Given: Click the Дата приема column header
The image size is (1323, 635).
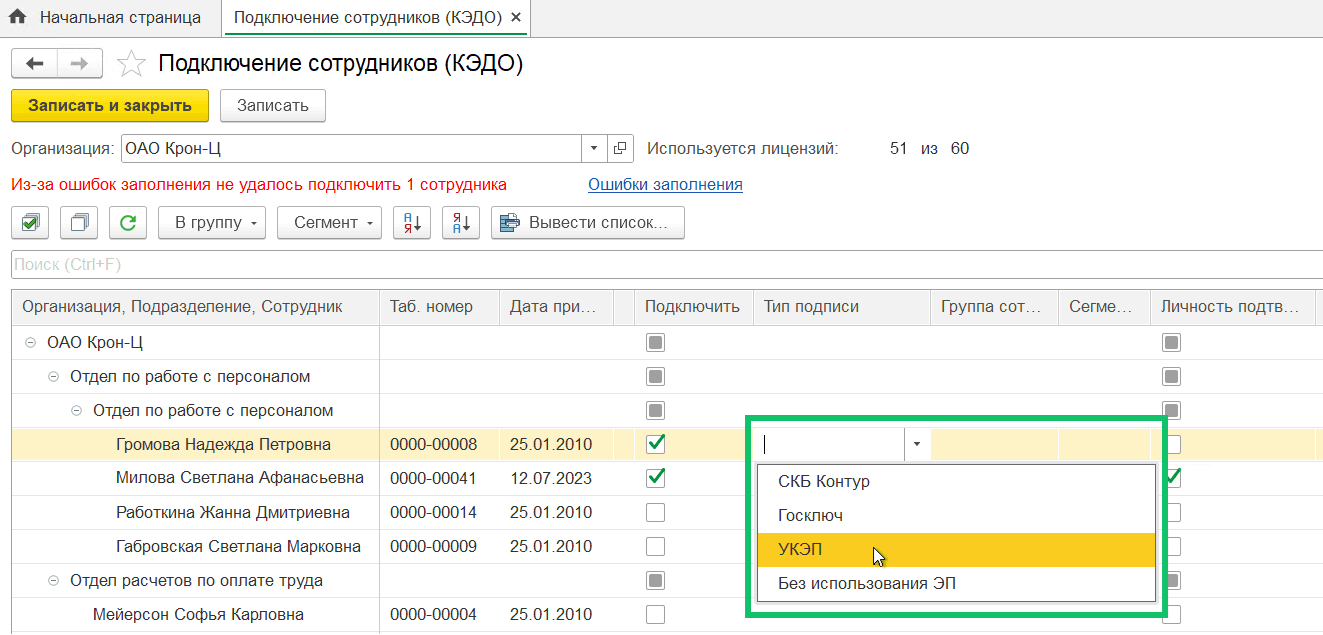Looking at the screenshot, I should click(x=556, y=307).
